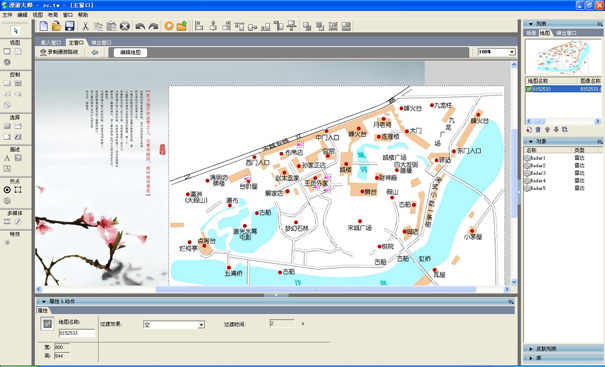Screen dimensions: 605x367
Task: Click the Save floppy disk icon
Action: tap(69, 26)
